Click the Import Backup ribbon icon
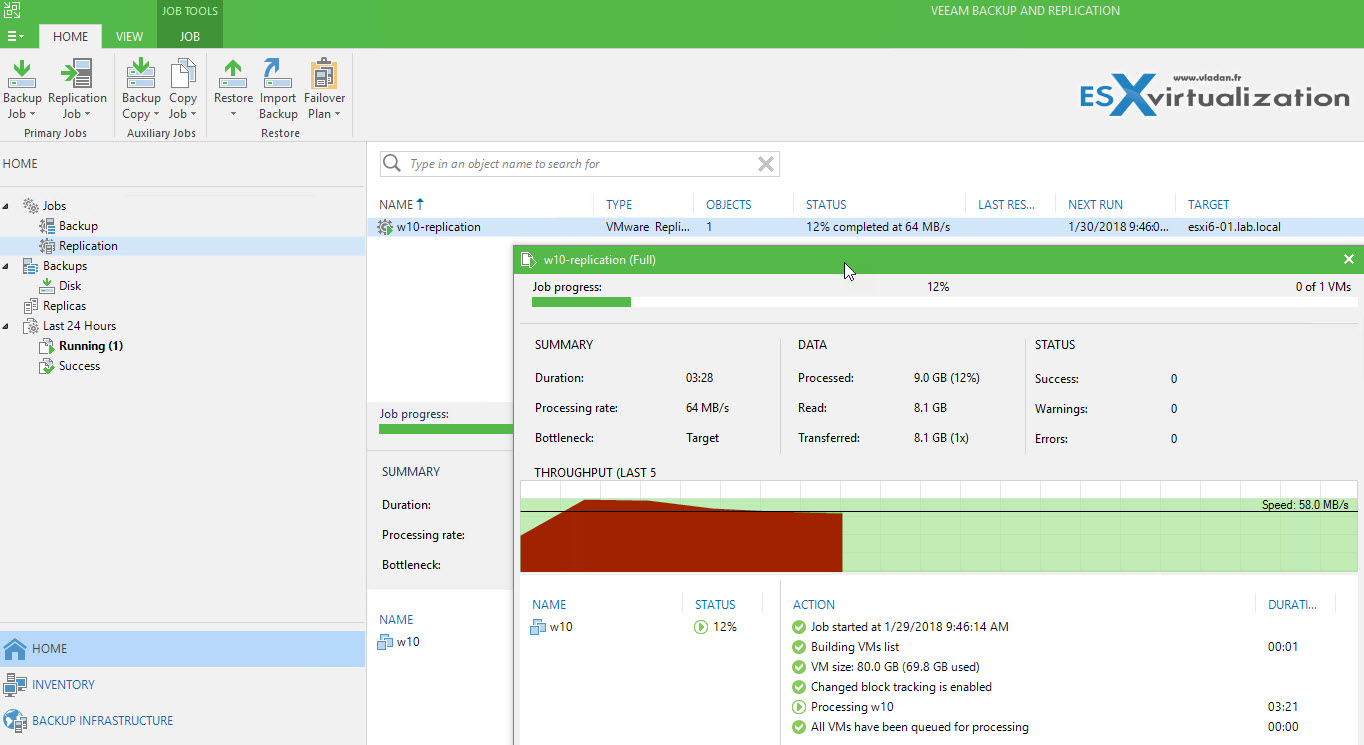1364x745 pixels. tap(277, 75)
